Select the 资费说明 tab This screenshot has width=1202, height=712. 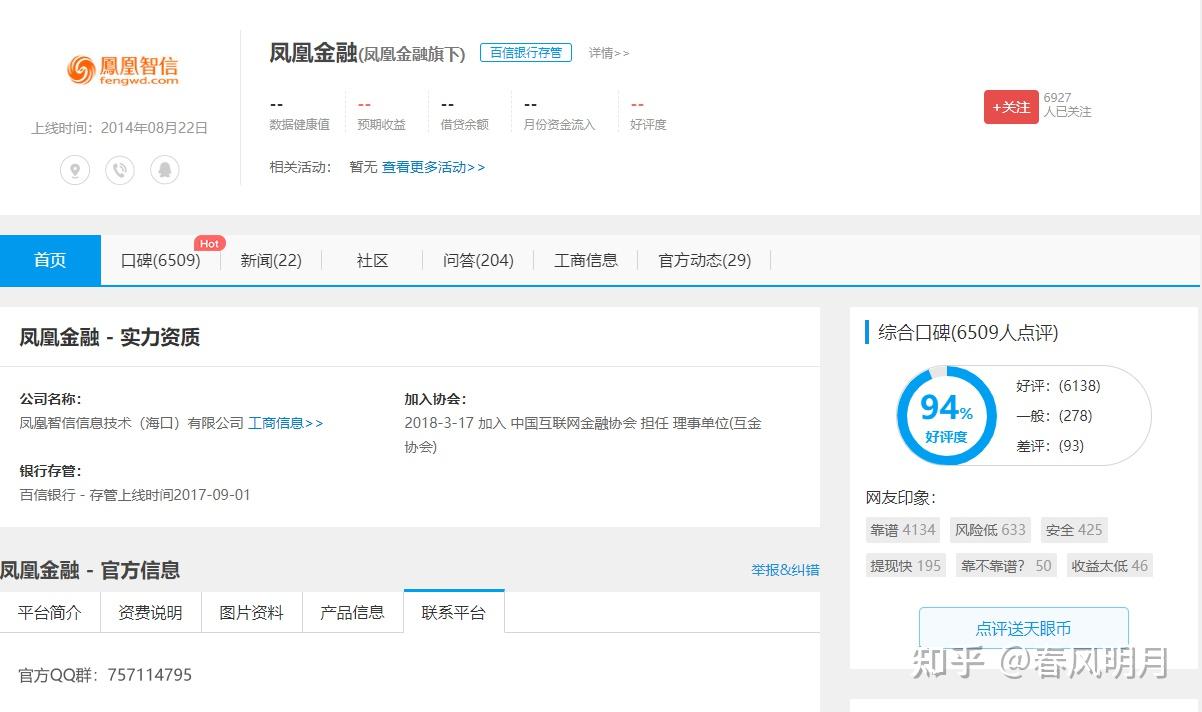click(x=151, y=612)
